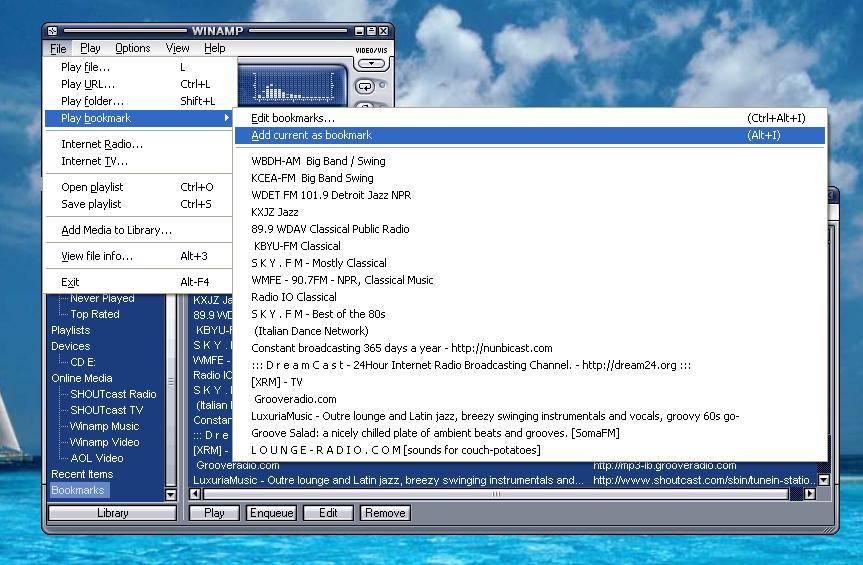Viewport: 863px width, 565px height.
Task: Click the Edit button below bookmarks list
Action: coord(328,513)
